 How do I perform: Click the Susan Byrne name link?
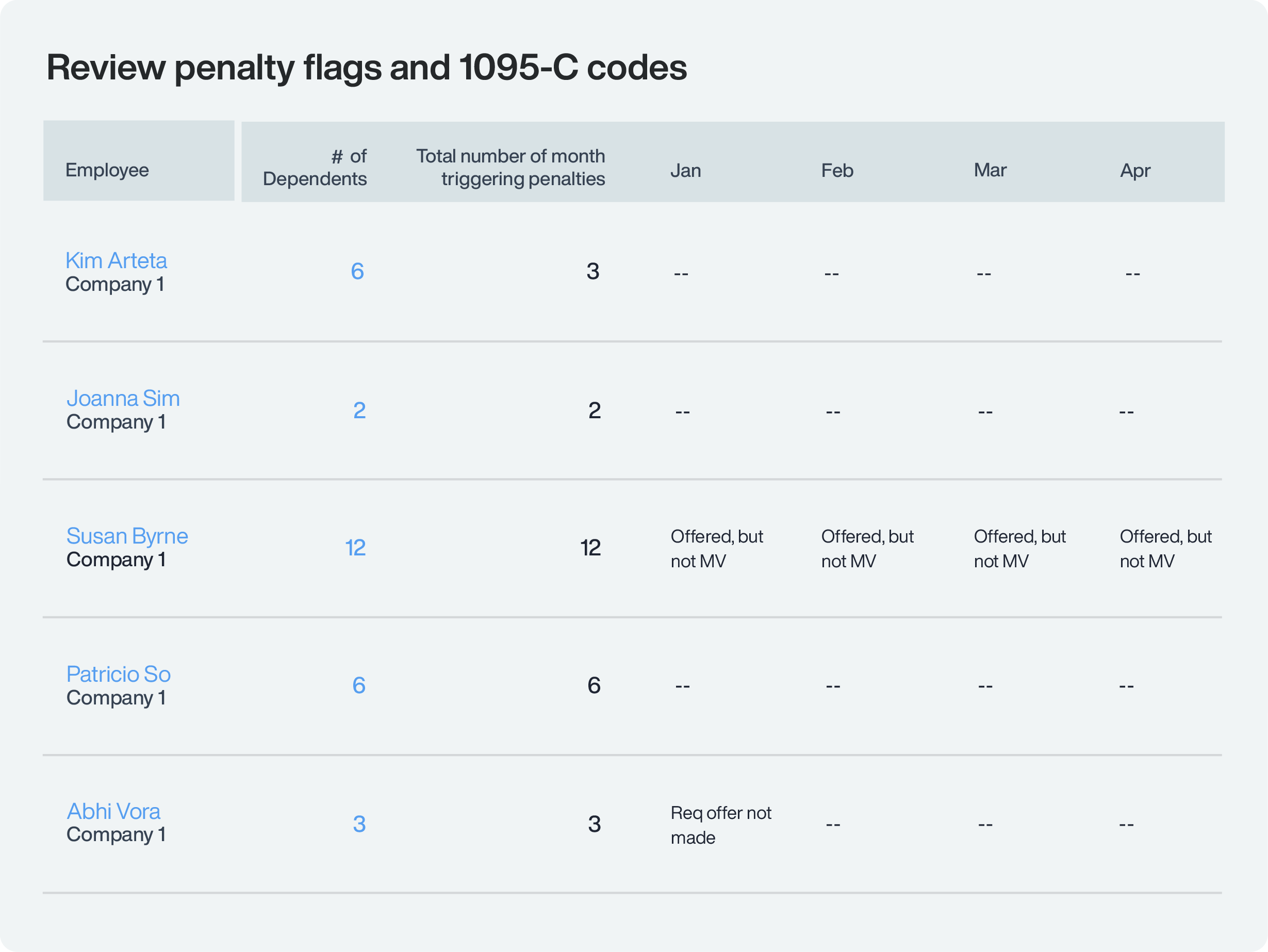pyautogui.click(x=127, y=536)
